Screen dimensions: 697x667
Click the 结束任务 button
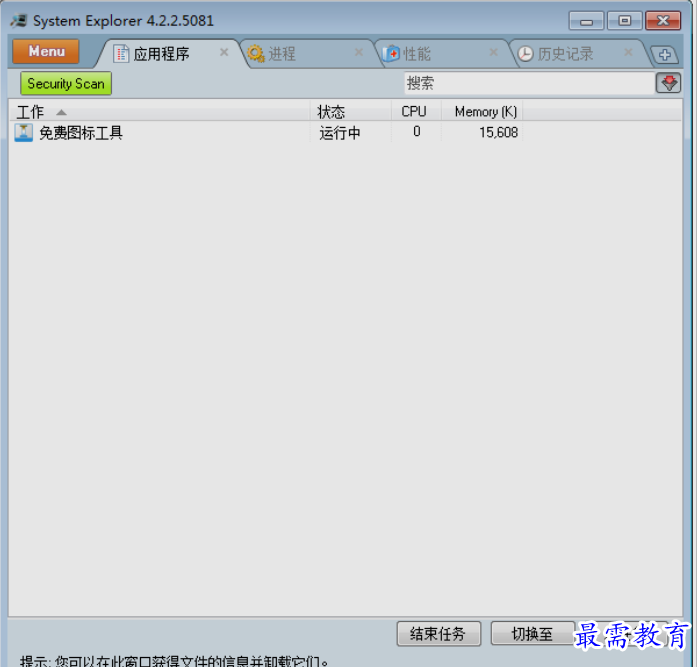(x=439, y=634)
